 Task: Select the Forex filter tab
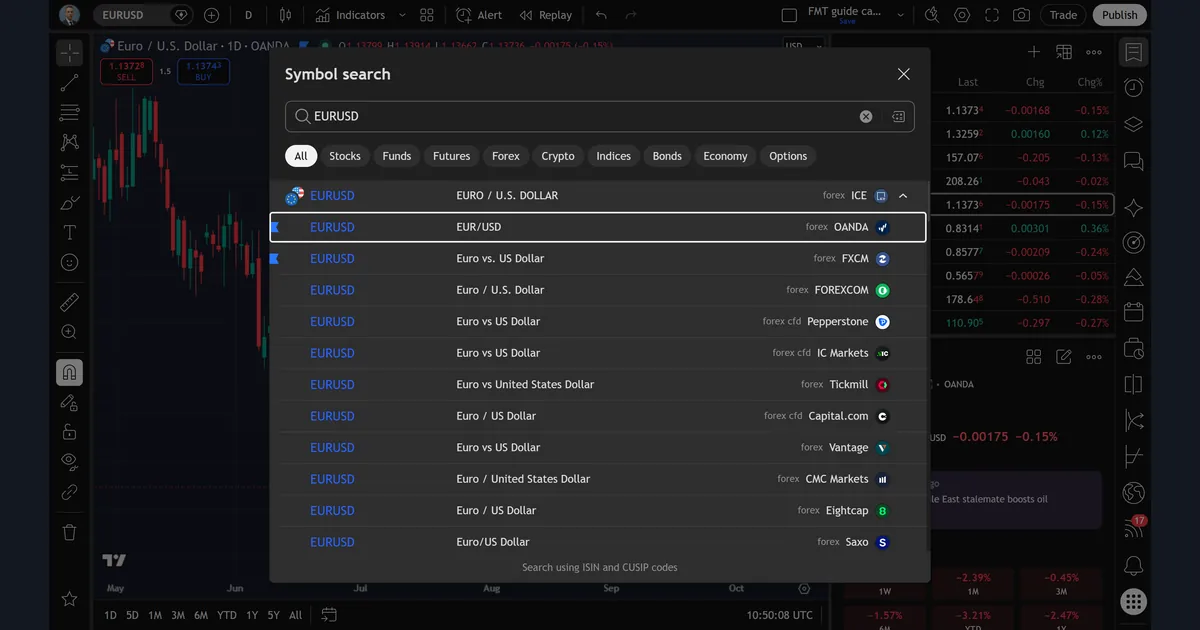[506, 156]
